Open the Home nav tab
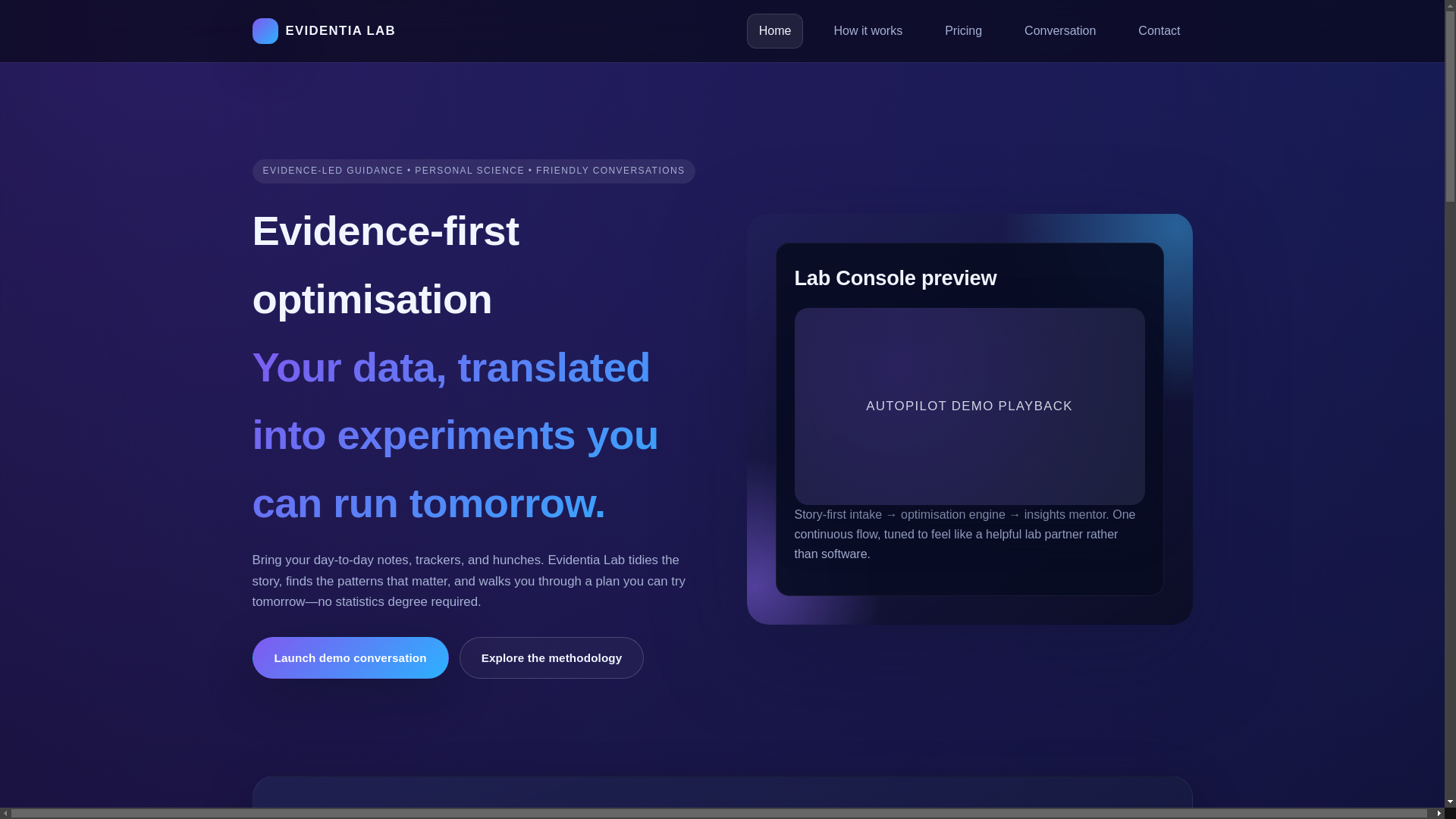This screenshot has width=1456, height=819. click(x=774, y=31)
